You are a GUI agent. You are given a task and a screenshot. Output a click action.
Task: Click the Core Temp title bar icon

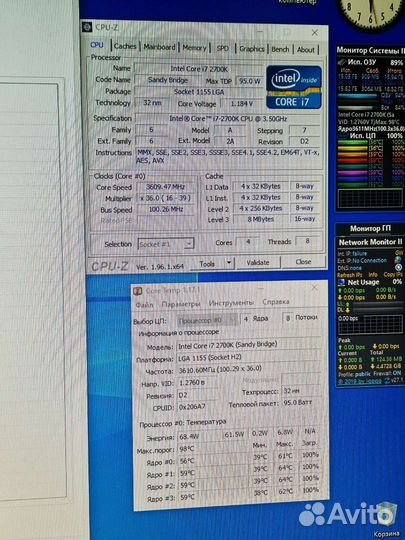[x=138, y=291]
